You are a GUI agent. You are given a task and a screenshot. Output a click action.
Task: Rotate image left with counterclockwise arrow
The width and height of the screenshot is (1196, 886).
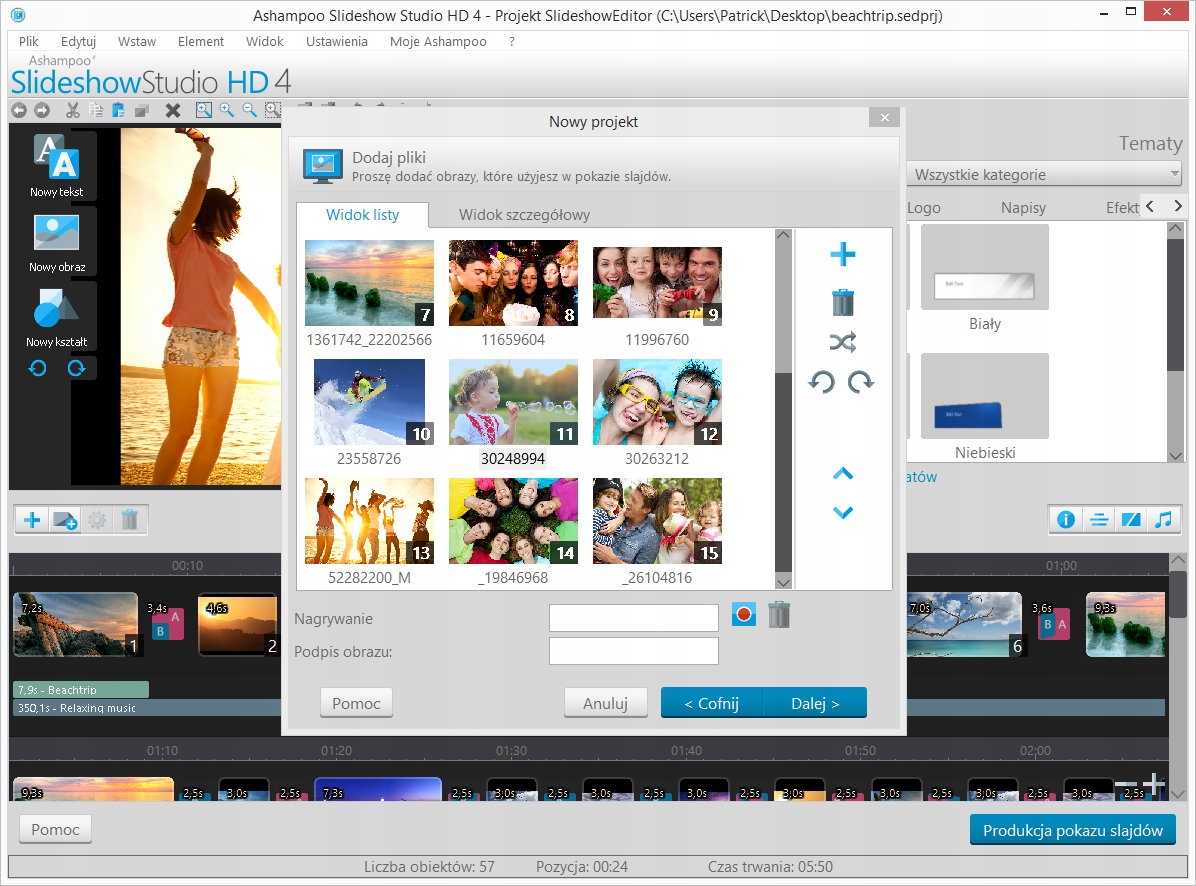pyautogui.click(x=822, y=382)
